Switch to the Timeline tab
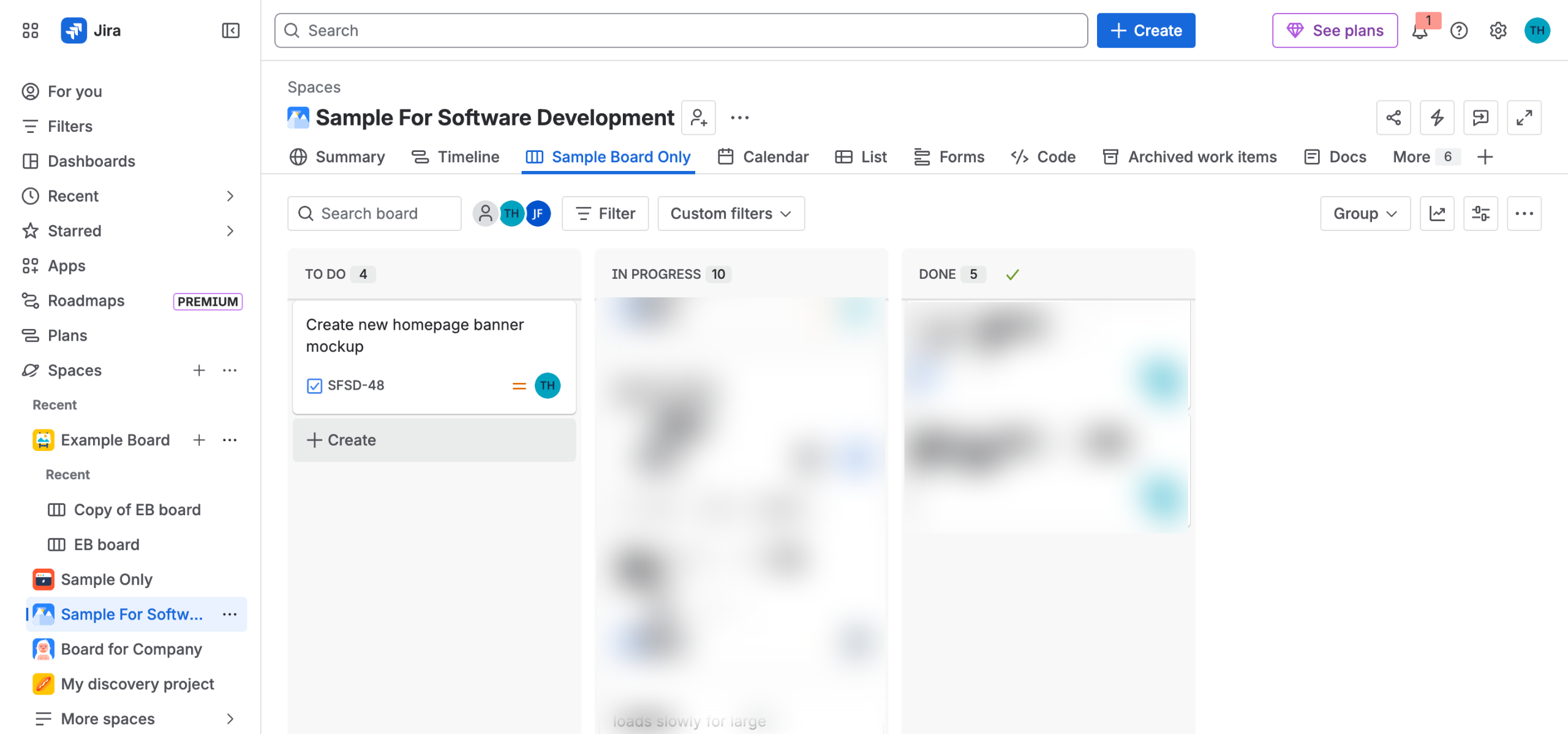The height and width of the screenshot is (734, 1568). pyautogui.click(x=456, y=157)
